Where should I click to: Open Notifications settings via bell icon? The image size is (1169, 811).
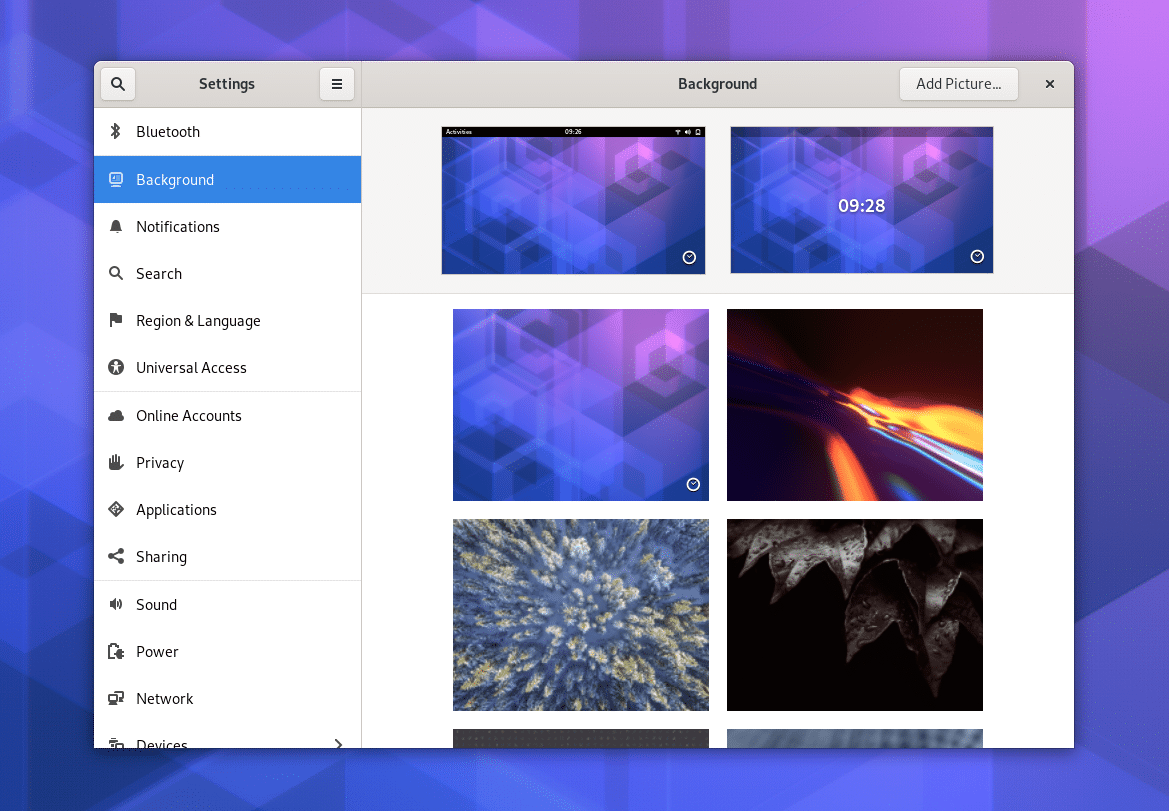point(116,226)
